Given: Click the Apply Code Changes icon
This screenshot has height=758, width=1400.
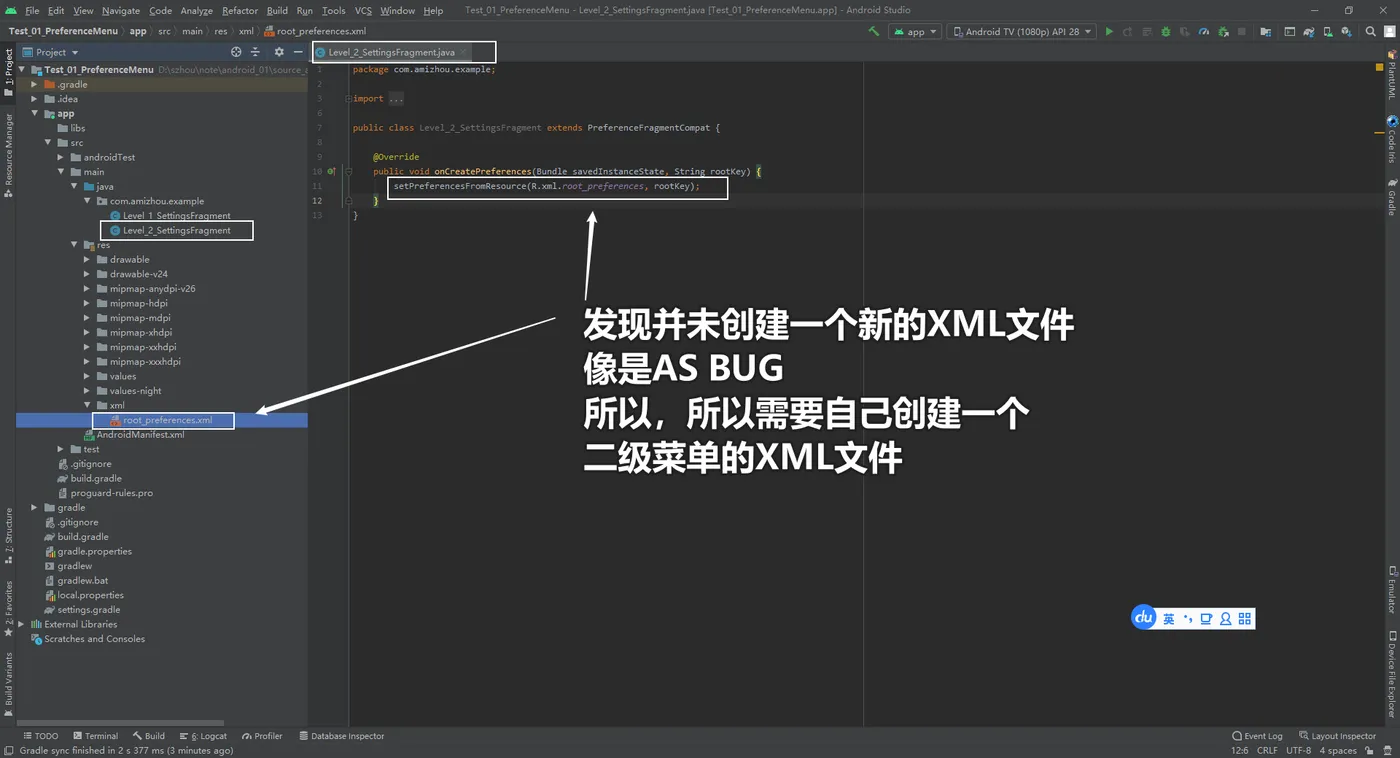Looking at the screenshot, I should [1147, 32].
